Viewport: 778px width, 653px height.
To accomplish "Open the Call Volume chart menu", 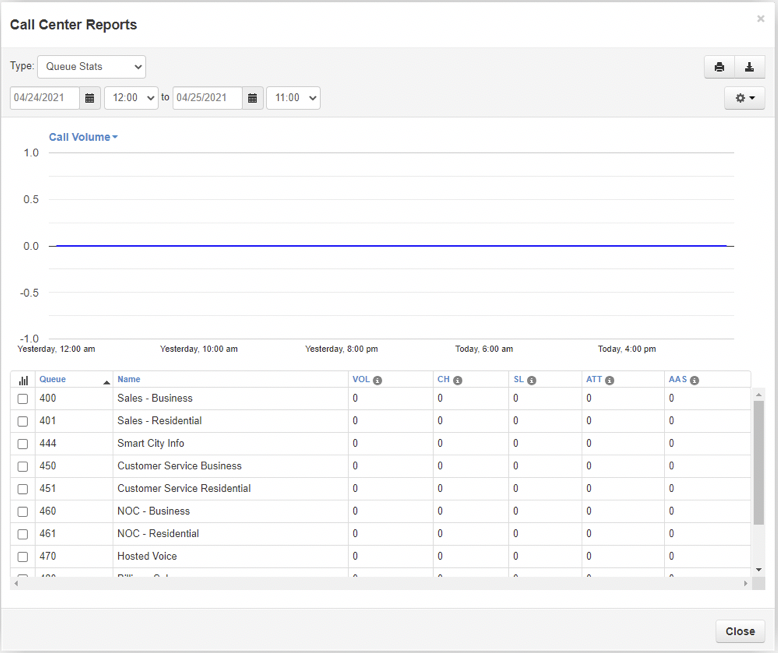I will coord(83,137).
